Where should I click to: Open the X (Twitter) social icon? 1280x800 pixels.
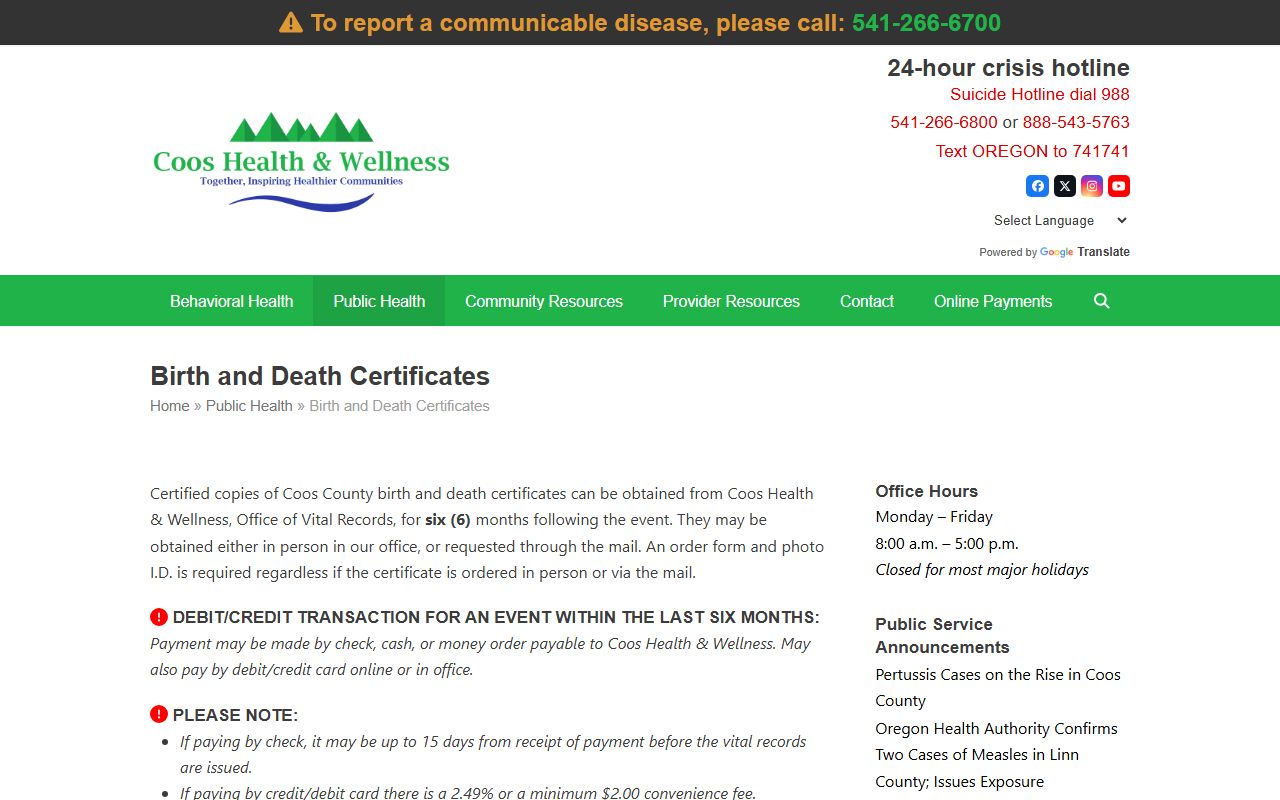pos(1065,186)
